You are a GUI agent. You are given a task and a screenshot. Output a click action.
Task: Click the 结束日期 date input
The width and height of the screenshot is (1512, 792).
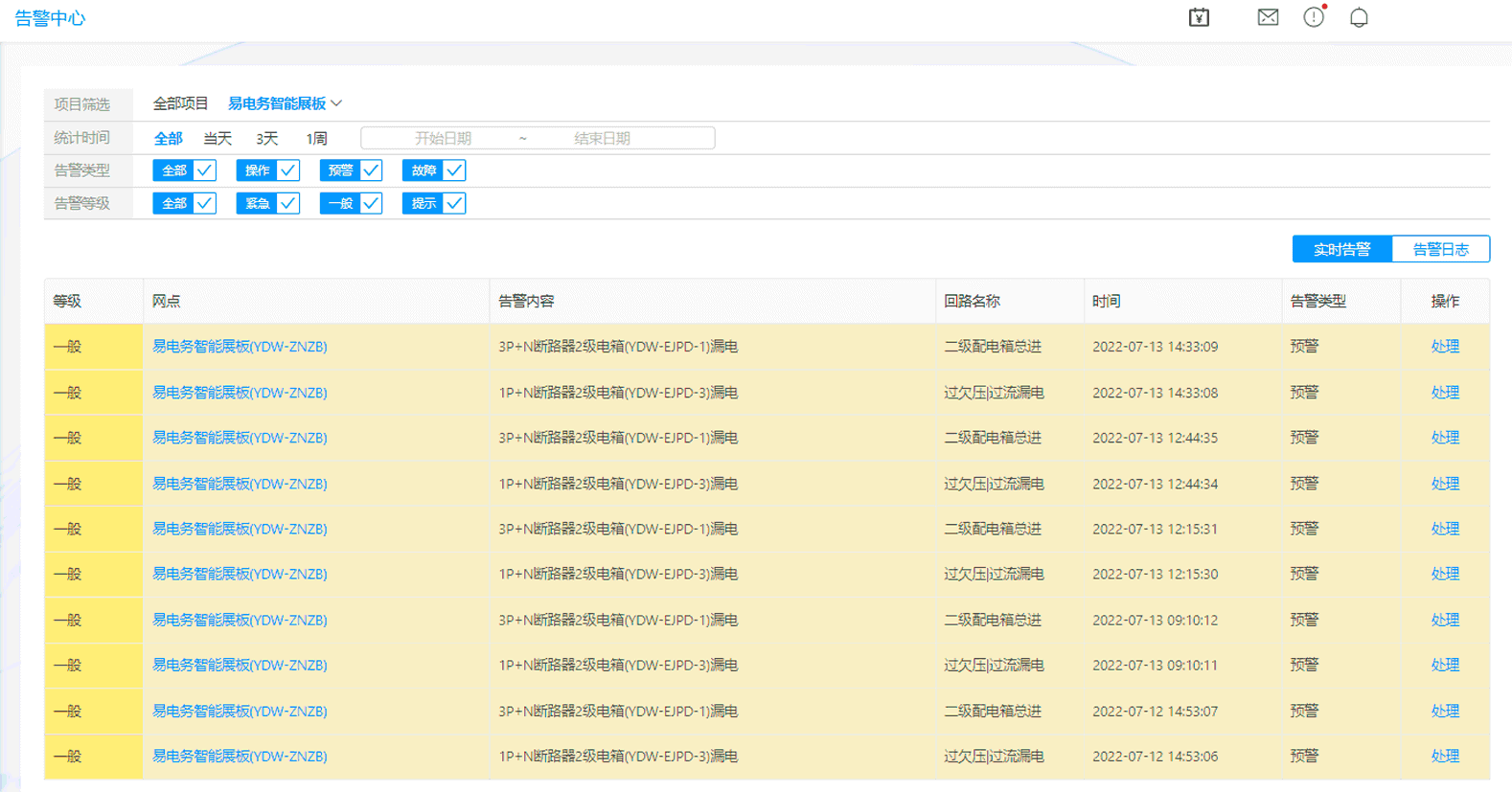[602, 139]
